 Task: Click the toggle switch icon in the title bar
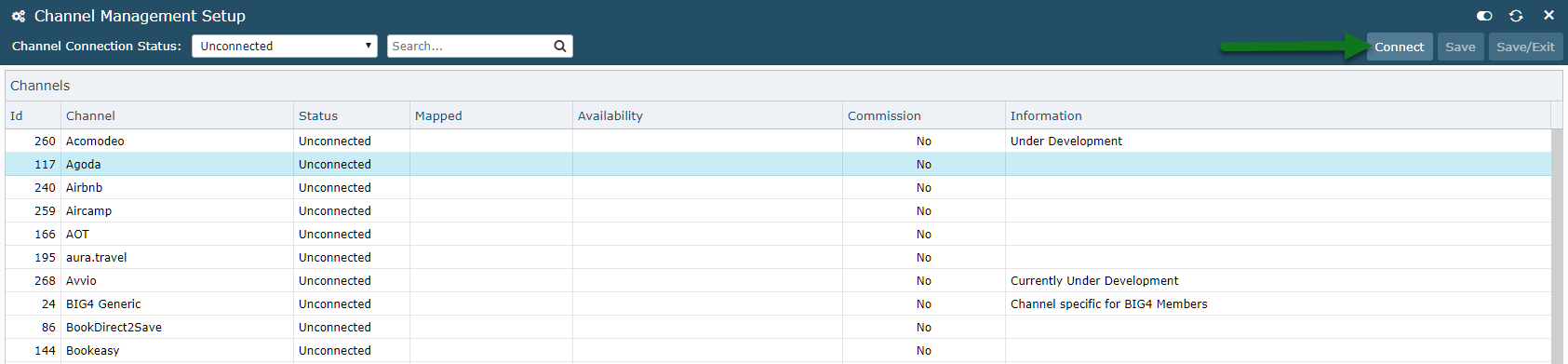[1484, 16]
